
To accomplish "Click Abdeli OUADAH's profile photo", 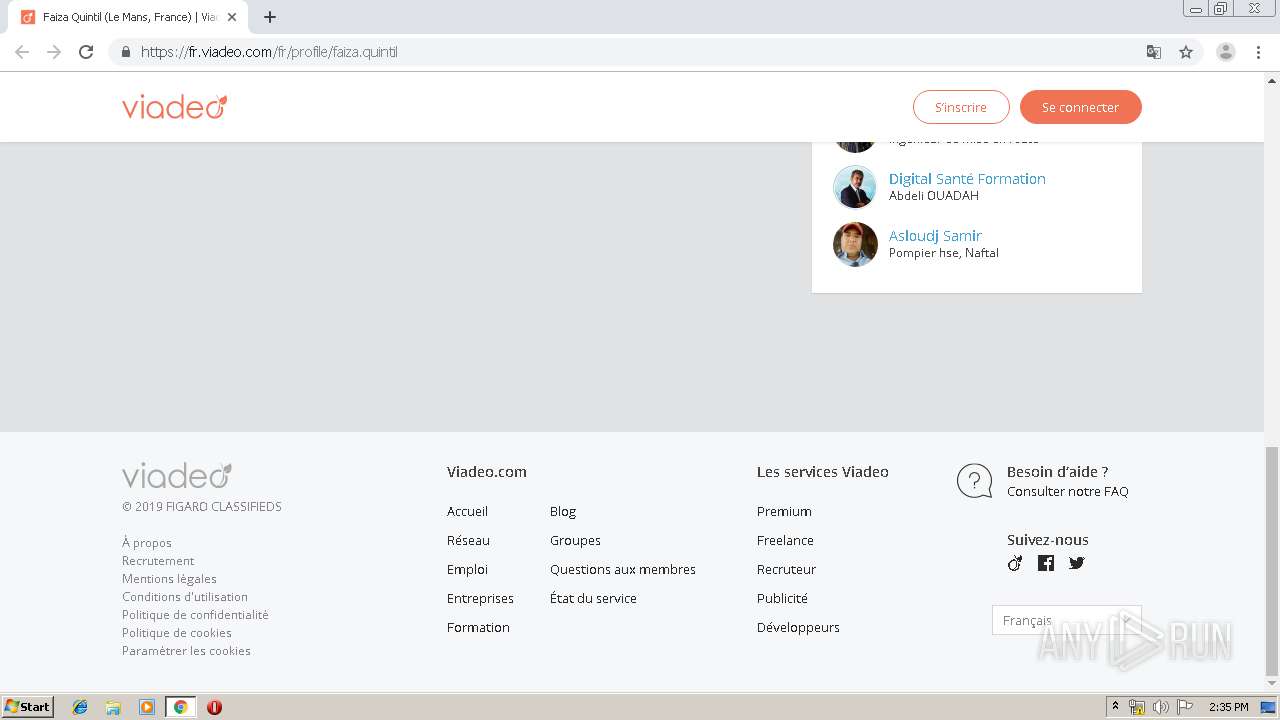I will point(855,187).
